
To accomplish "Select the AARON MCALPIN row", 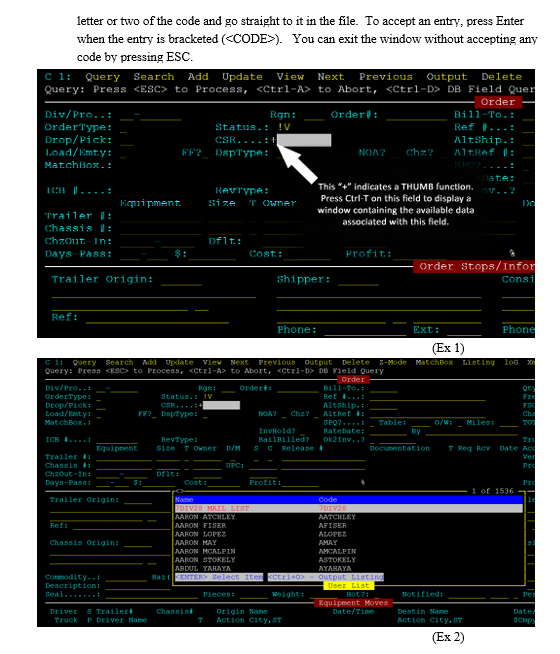I will click(x=348, y=551).
